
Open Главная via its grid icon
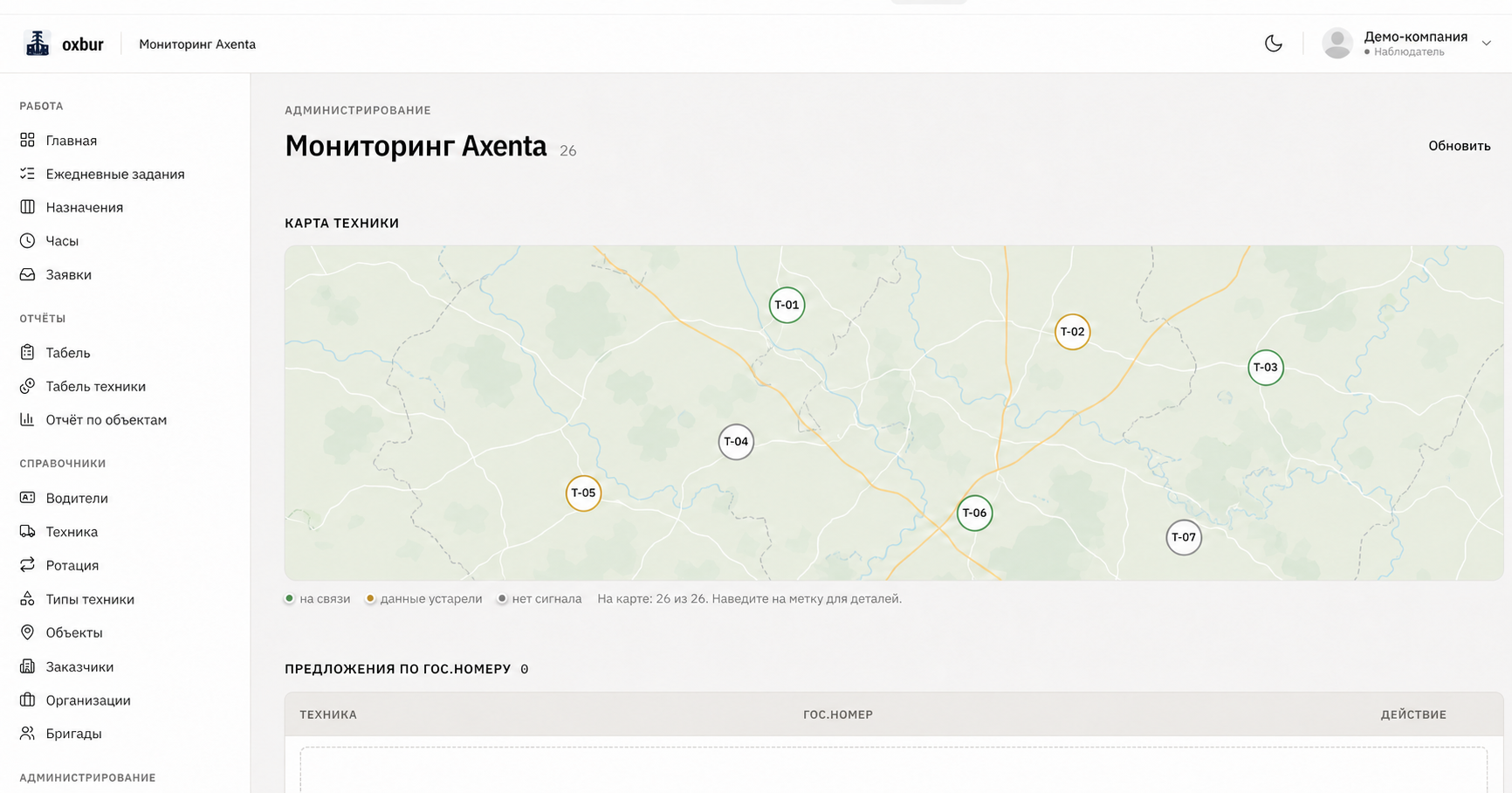coord(28,140)
